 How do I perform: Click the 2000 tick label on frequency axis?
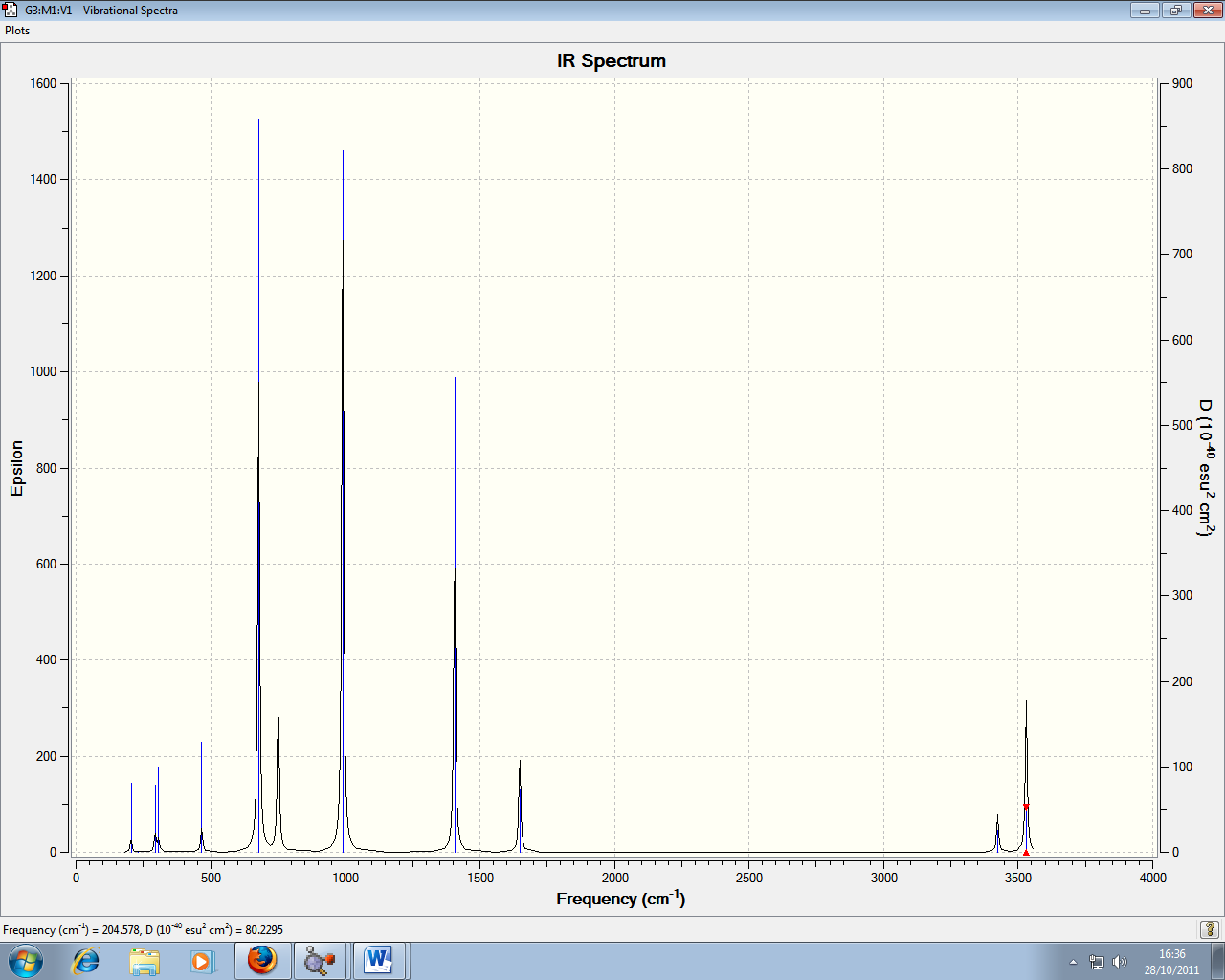coord(615,878)
